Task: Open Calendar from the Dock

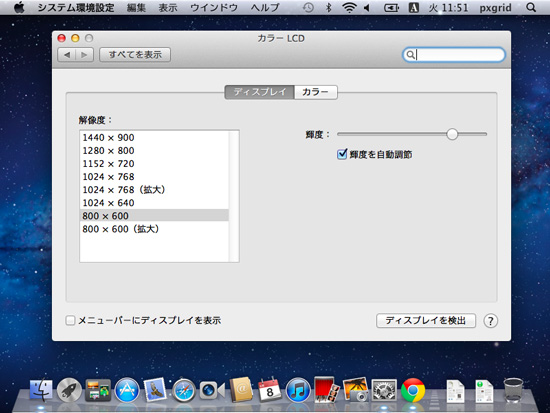Action: click(x=269, y=390)
